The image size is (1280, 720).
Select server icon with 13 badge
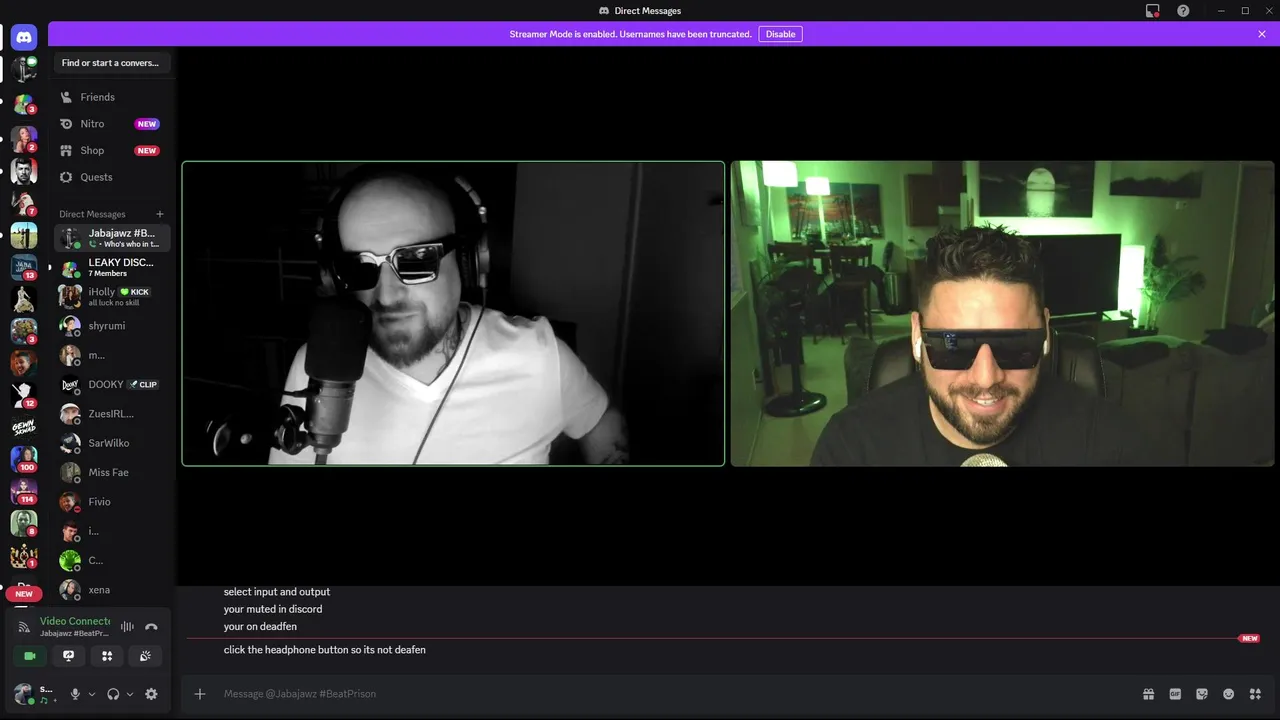24,267
